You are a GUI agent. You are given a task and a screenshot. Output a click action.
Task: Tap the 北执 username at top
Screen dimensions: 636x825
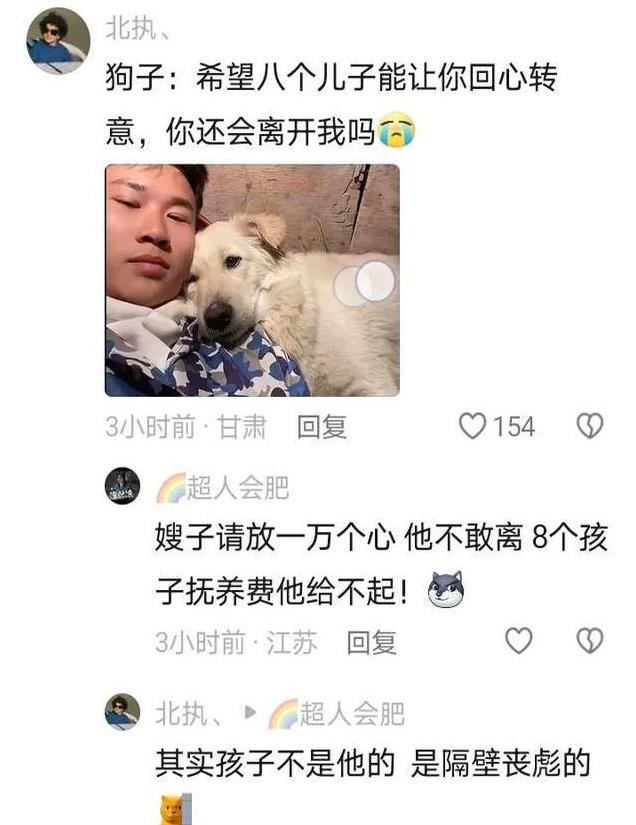(138, 28)
